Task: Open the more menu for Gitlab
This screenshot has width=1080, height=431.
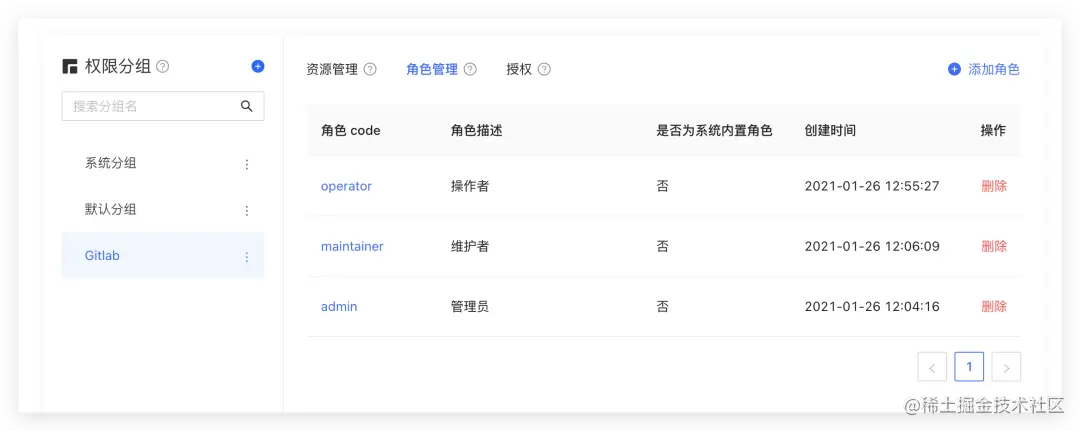Action: (247, 256)
